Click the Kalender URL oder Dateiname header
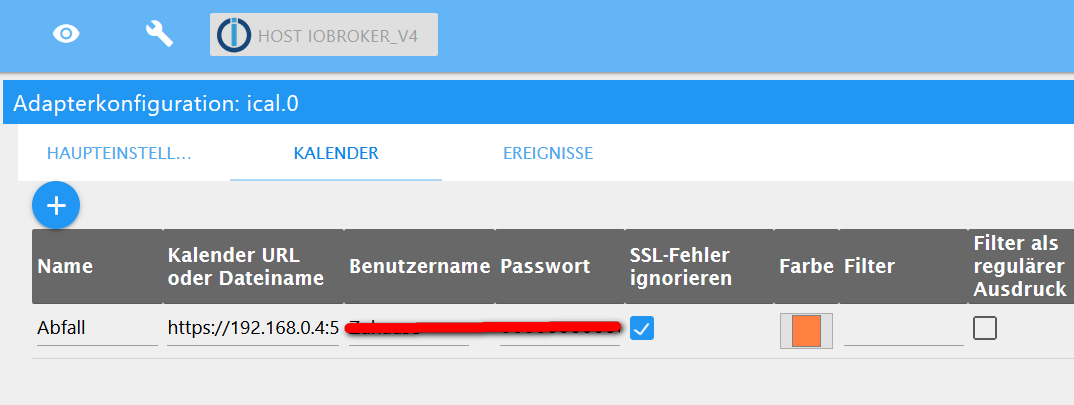The image size is (1074, 405). coord(246,266)
